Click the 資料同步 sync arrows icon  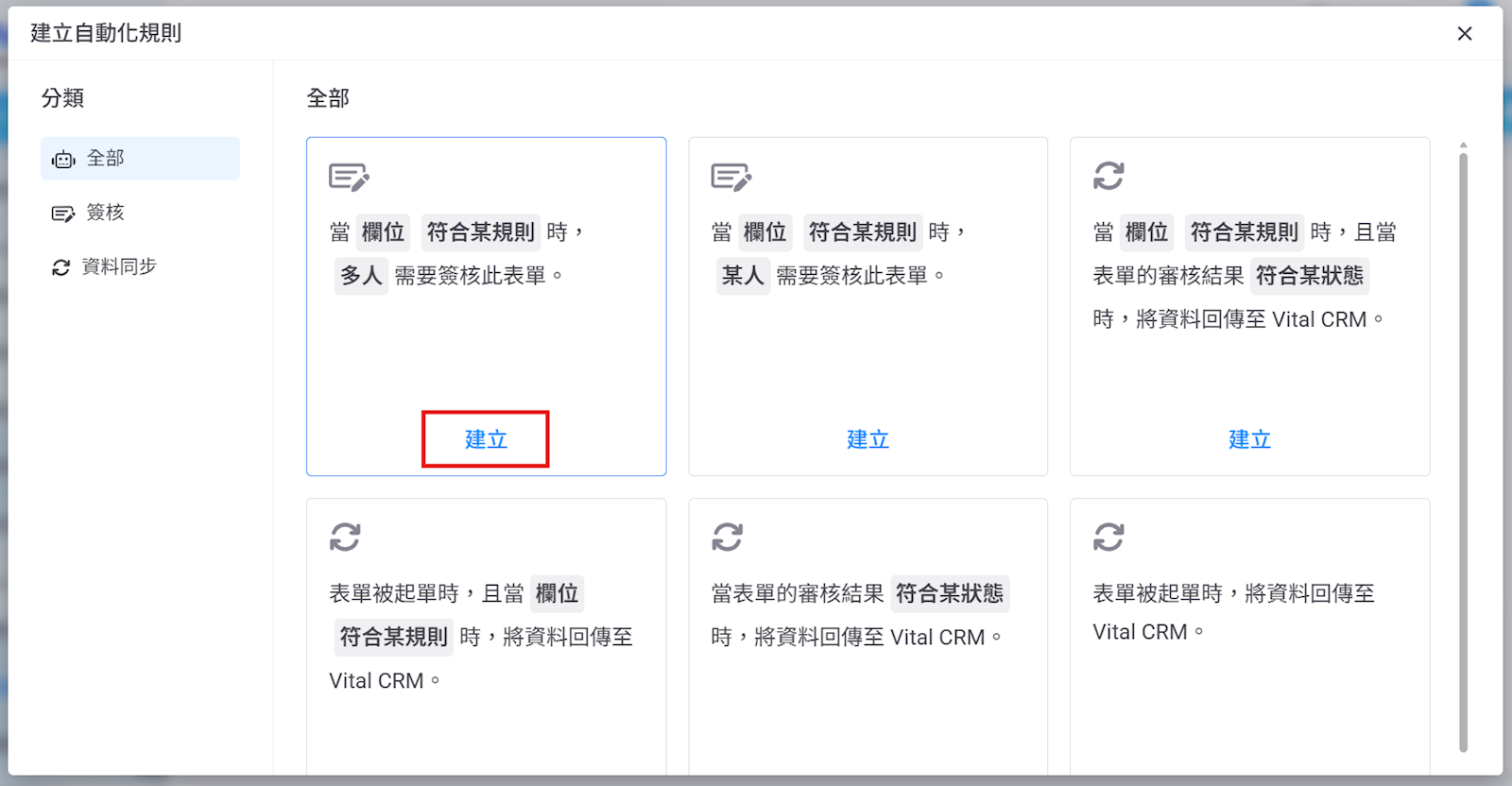tap(61, 267)
